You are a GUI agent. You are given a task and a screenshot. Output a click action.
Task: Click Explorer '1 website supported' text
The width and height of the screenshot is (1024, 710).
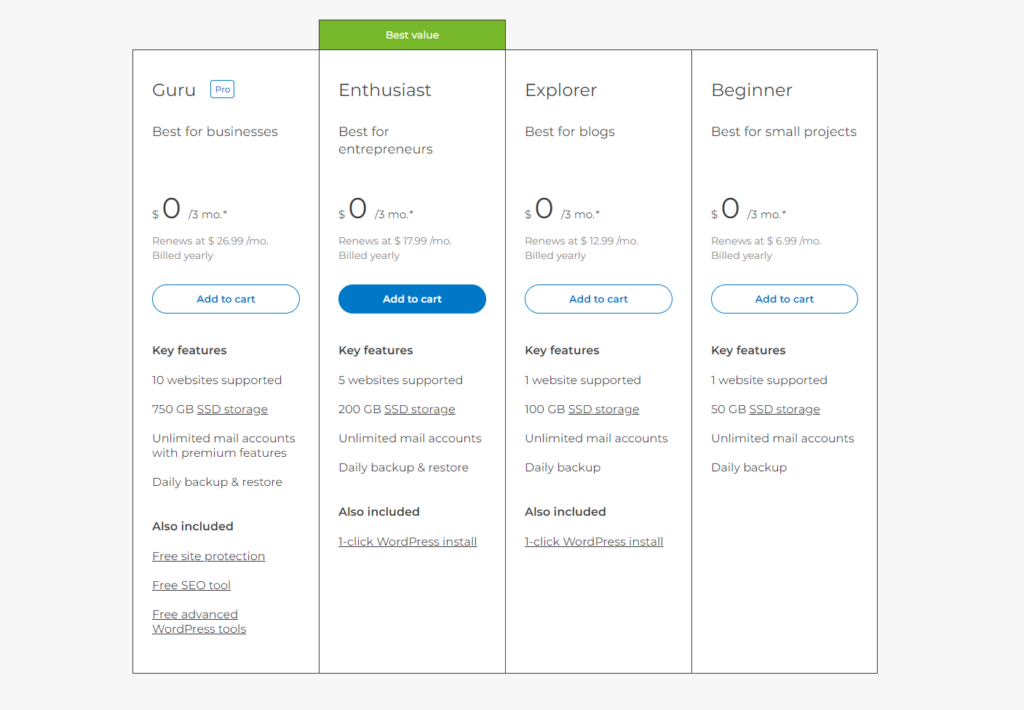[583, 380]
